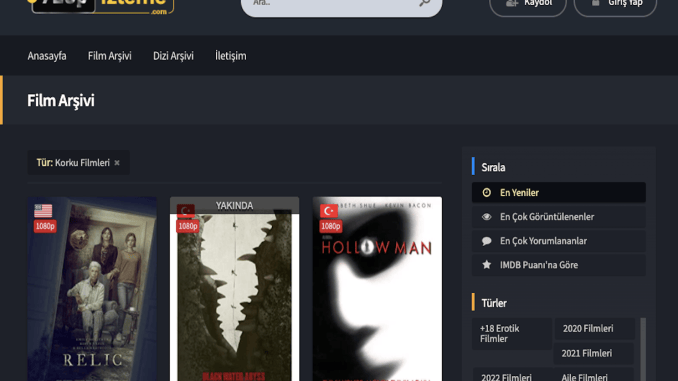The width and height of the screenshot is (678, 381).
Task: Open the Relic movie poster
Action: click(x=92, y=289)
